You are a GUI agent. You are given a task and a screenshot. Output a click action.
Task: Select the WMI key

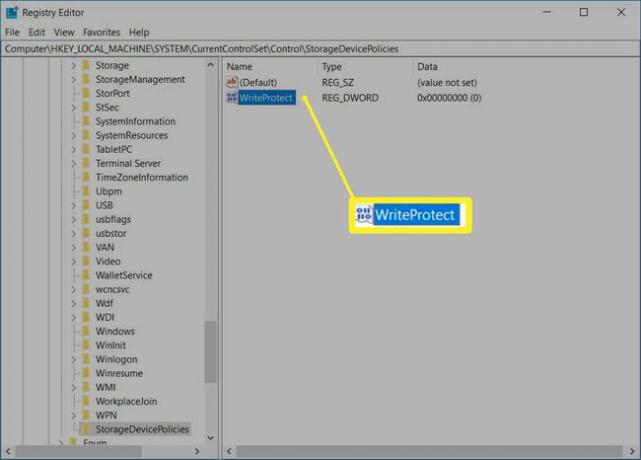click(x=105, y=387)
